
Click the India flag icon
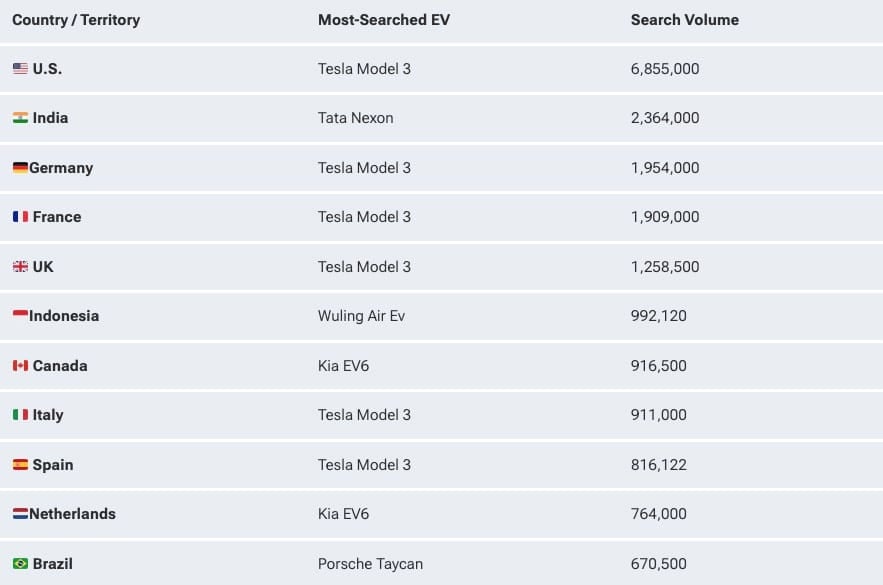point(20,118)
